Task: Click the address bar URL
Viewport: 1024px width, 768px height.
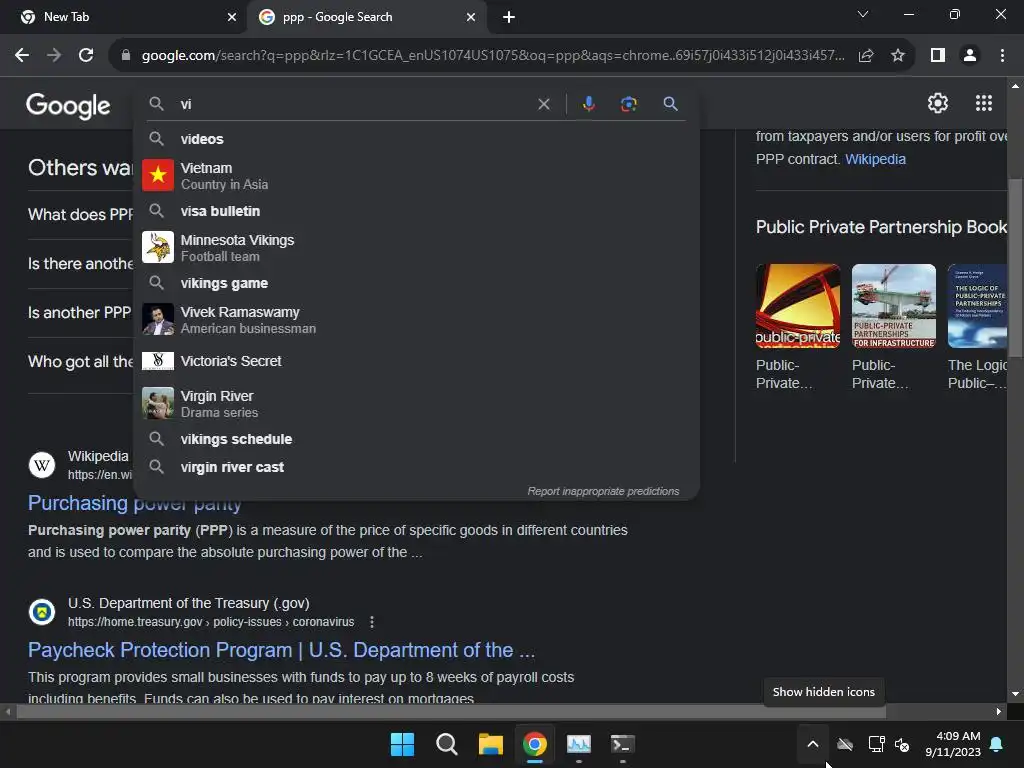Action: 493,56
